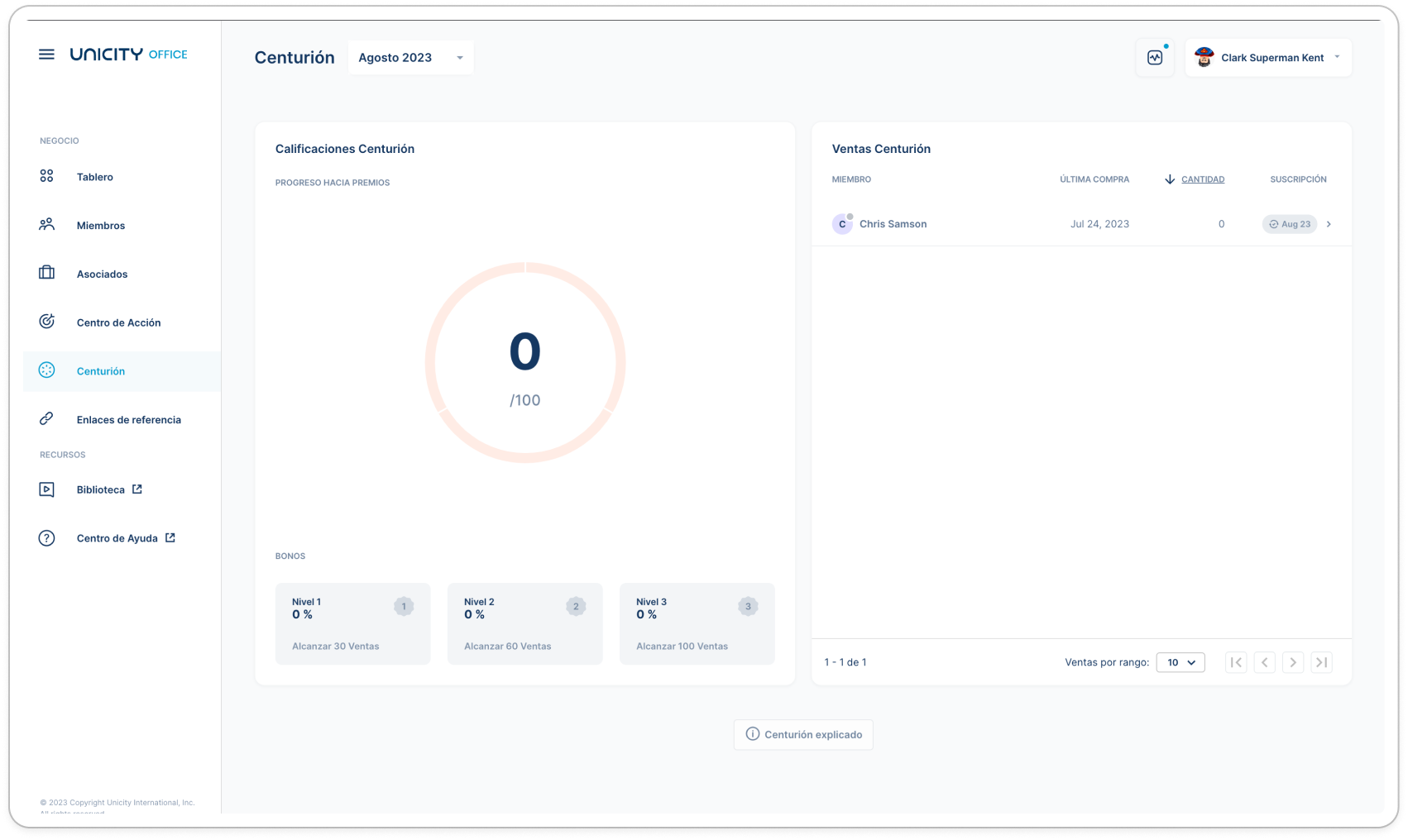Click Alcanzar 30 Ventas text
Viewport: 1408px width, 840px height.
[336, 647]
